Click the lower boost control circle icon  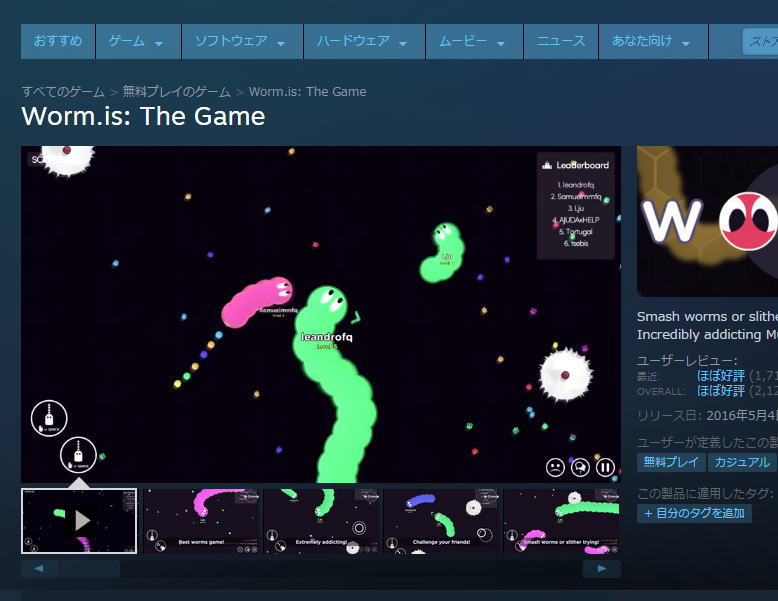click(x=78, y=455)
